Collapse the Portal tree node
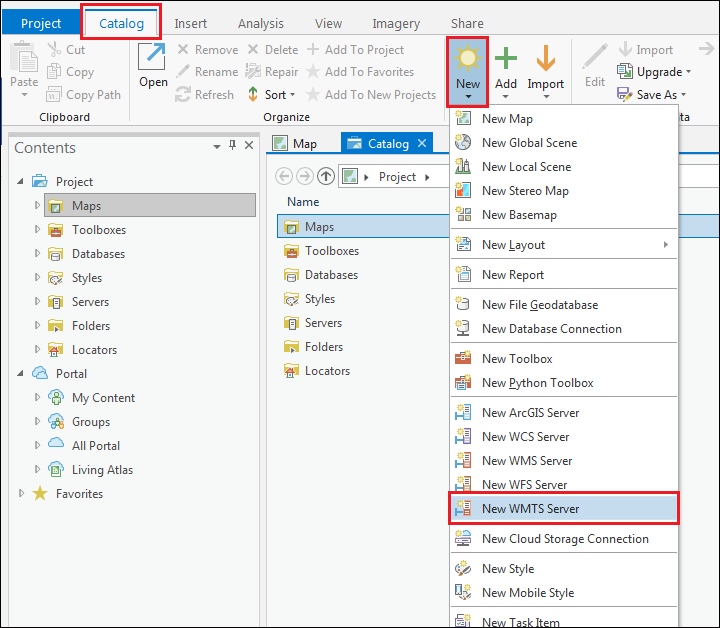The width and height of the screenshot is (720, 628). [x=20, y=374]
